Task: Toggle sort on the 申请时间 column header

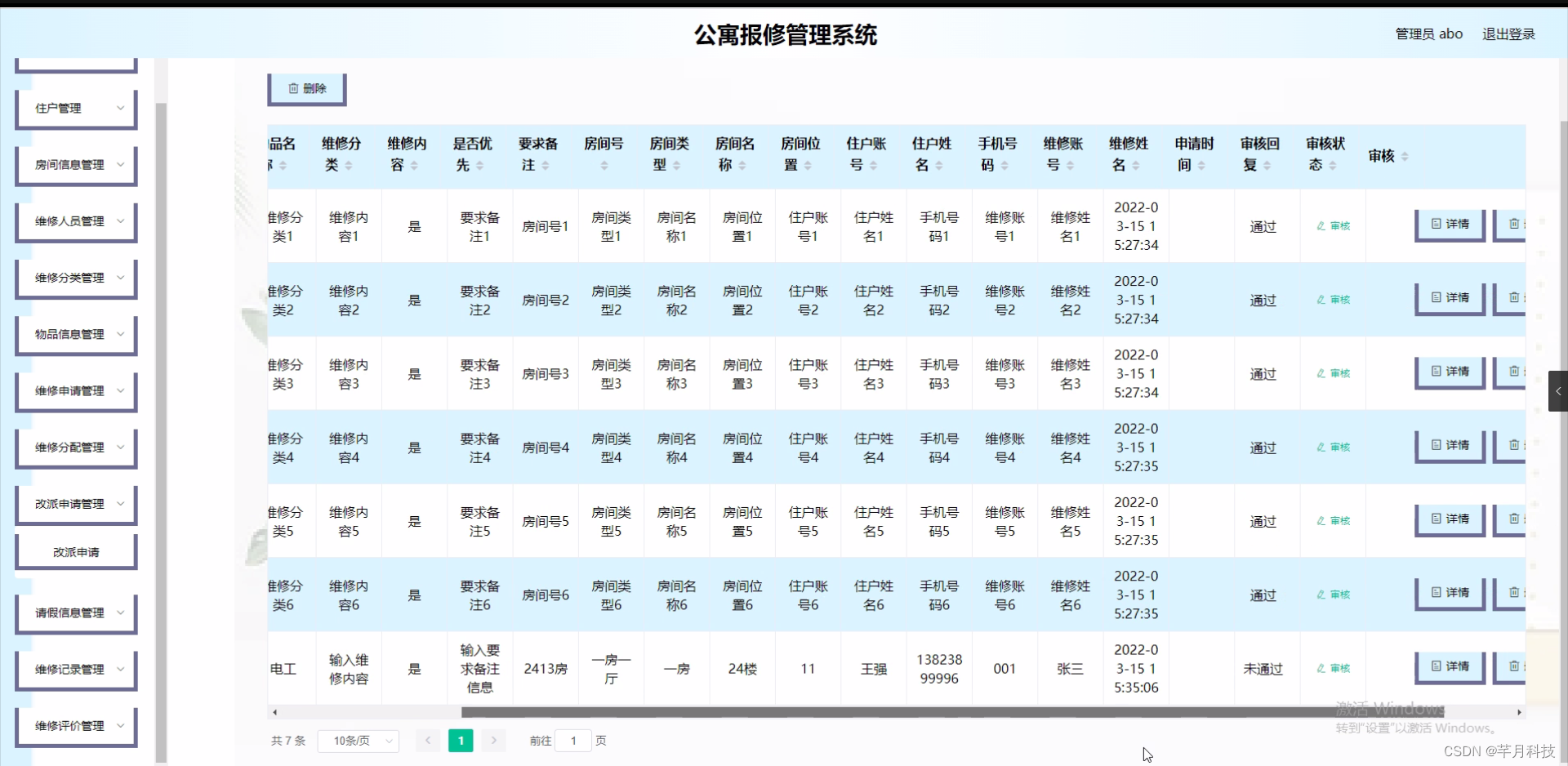Action: [x=1203, y=165]
